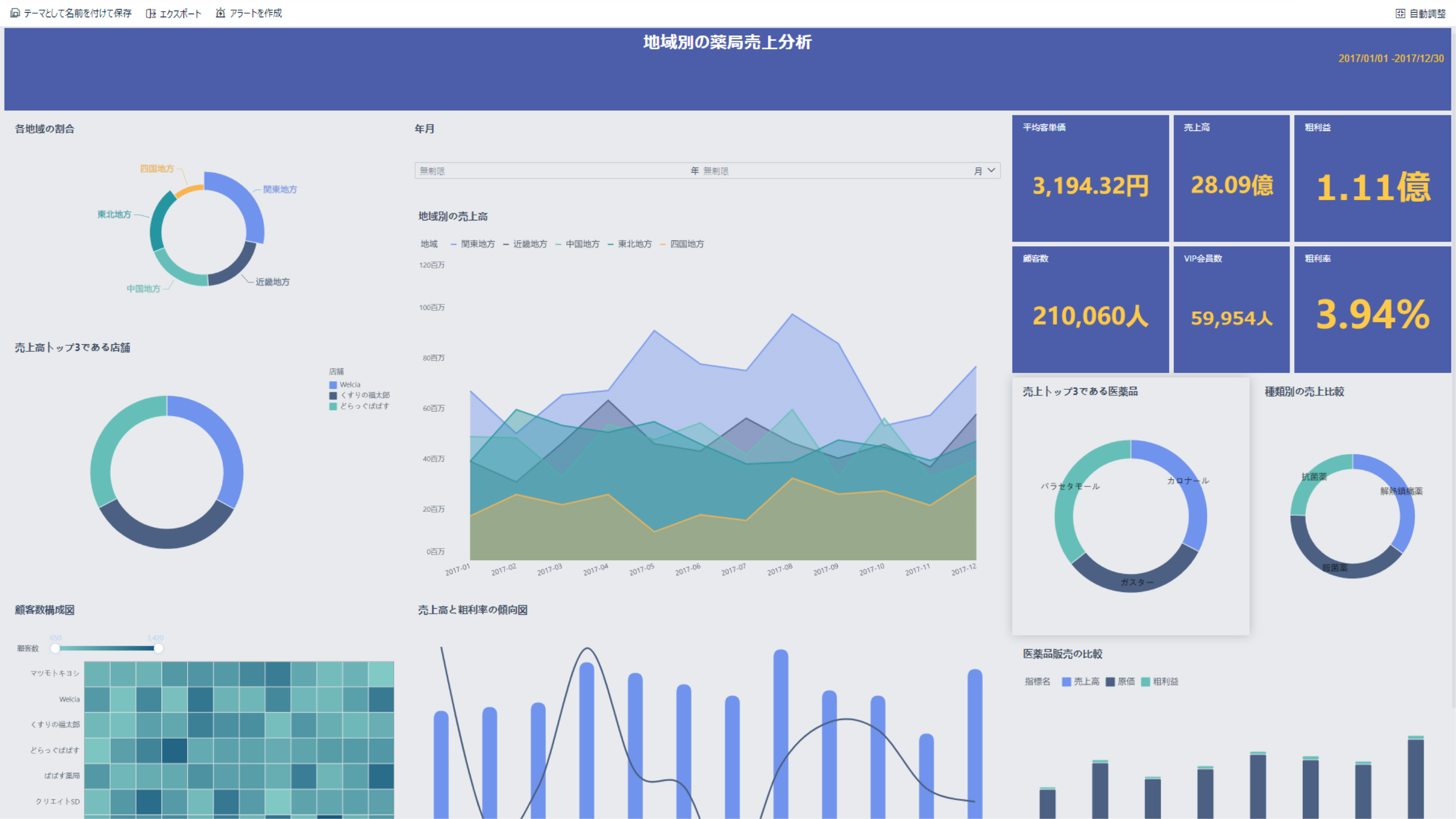Select エクスポート in the top bar
This screenshot has height=819, width=1456.
pyautogui.click(x=180, y=14)
